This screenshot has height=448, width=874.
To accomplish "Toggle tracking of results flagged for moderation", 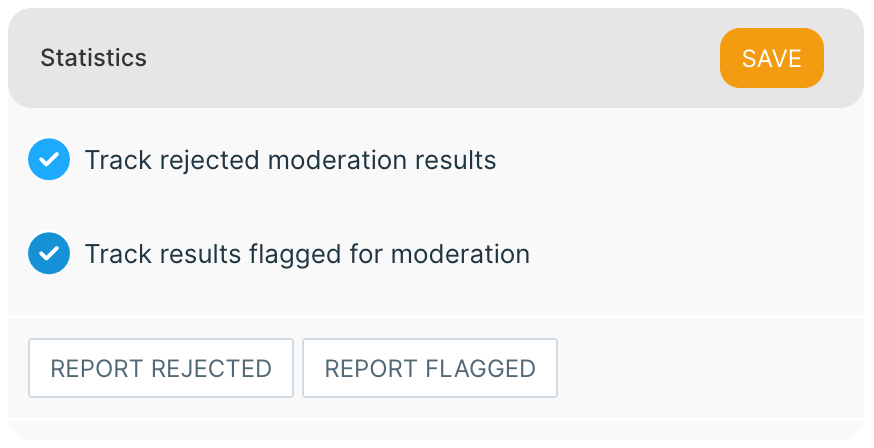I will coord(49,254).
